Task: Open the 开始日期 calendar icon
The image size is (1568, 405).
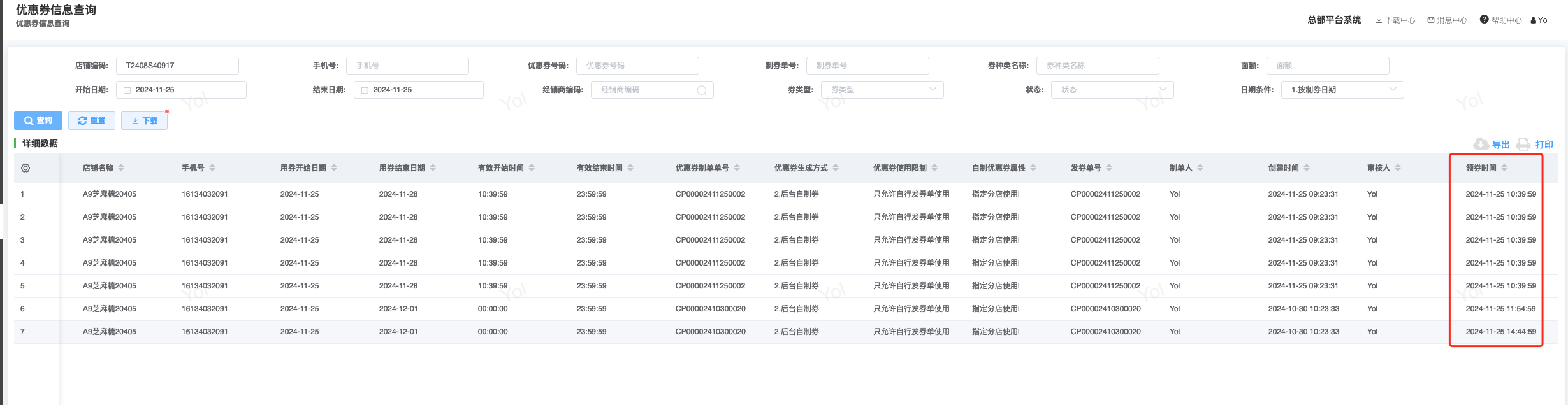Action: pos(127,90)
